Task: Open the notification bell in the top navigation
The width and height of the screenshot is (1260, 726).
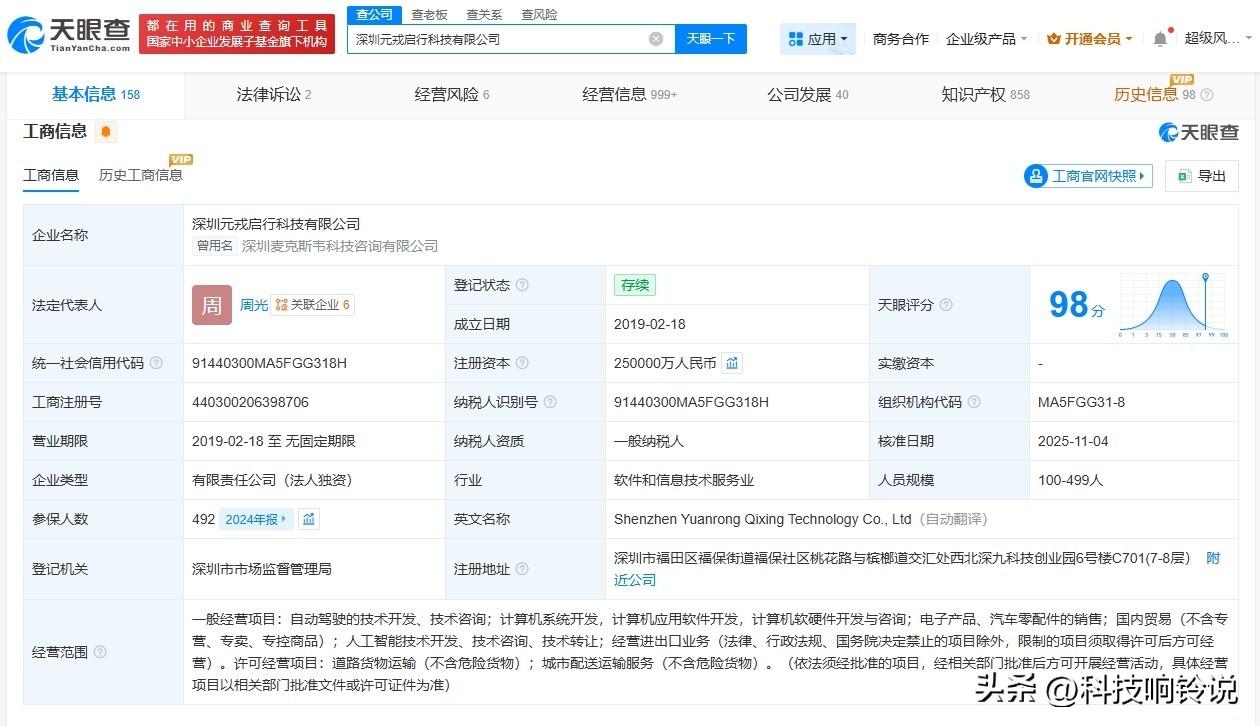Action: (1158, 38)
